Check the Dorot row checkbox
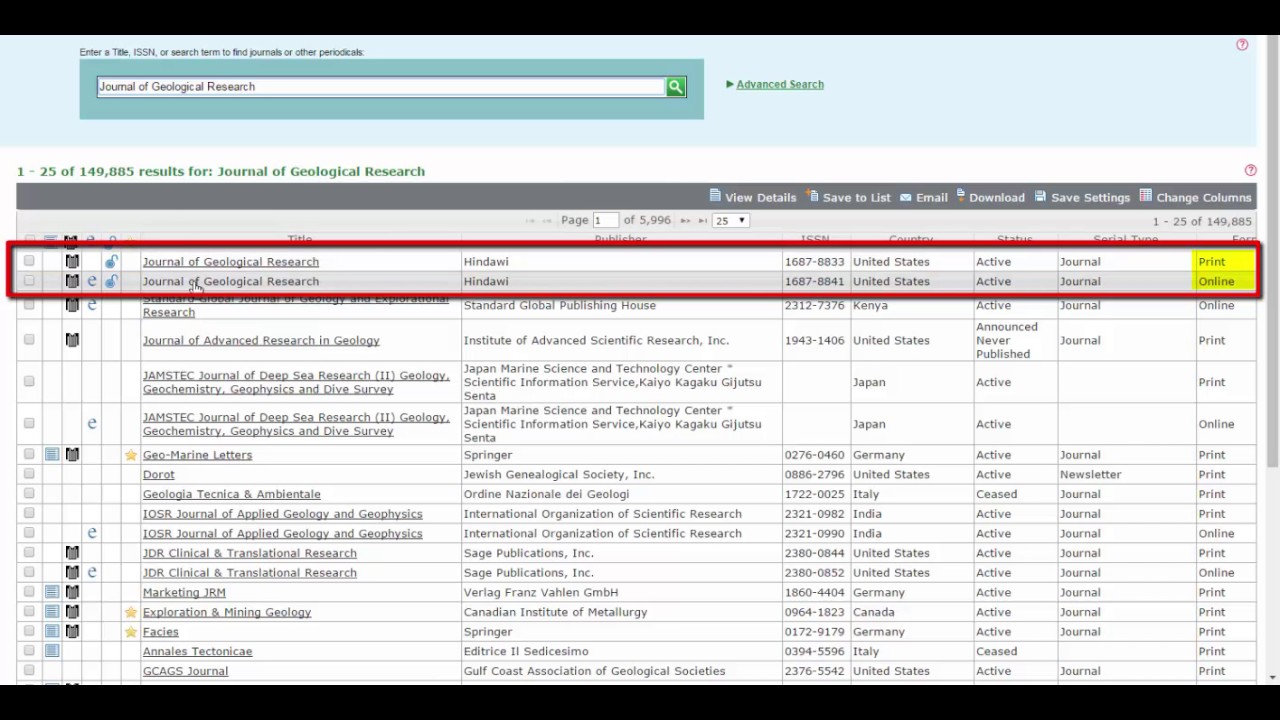The image size is (1280, 720). [x=29, y=474]
